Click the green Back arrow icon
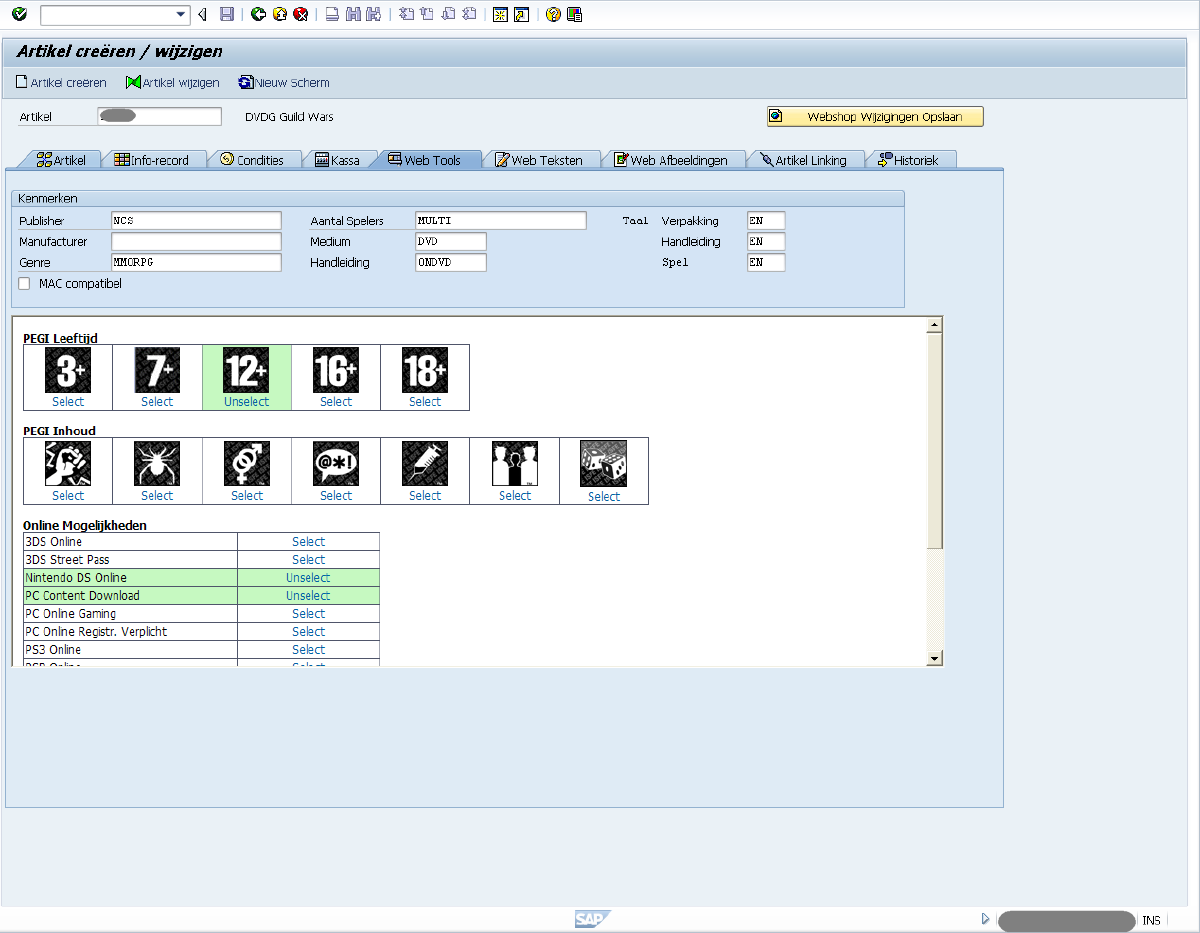Viewport: 1200px width, 933px height. click(258, 14)
